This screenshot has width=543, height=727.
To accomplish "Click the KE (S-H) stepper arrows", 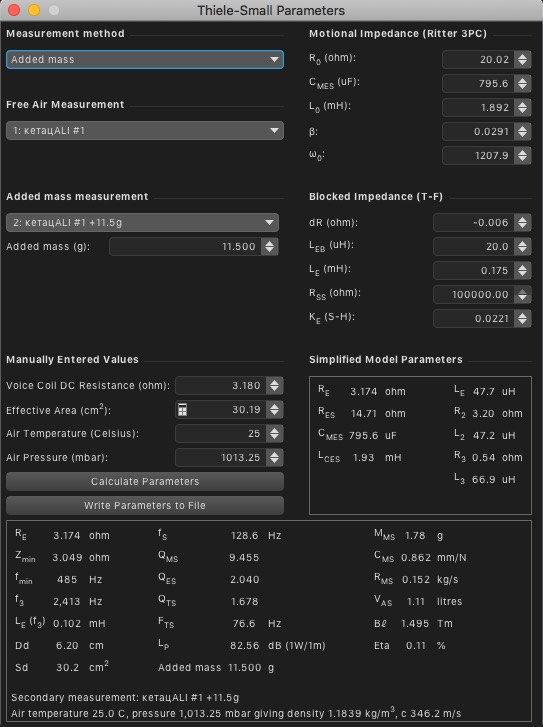I will 523,319.
